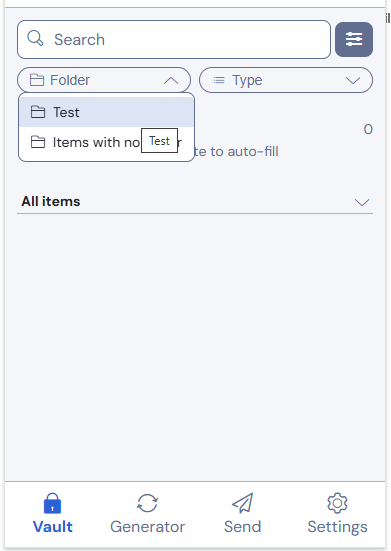Select the Test folder option
The height and width of the screenshot is (551, 391).
106,112
